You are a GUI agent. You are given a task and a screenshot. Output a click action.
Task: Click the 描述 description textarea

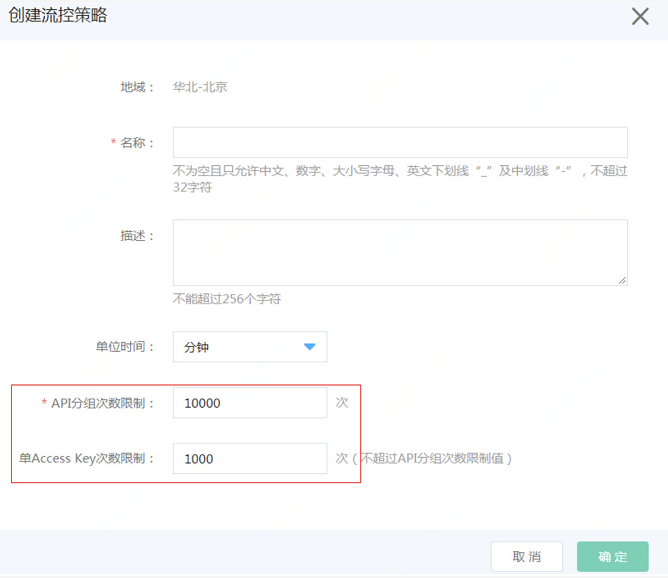click(x=400, y=253)
